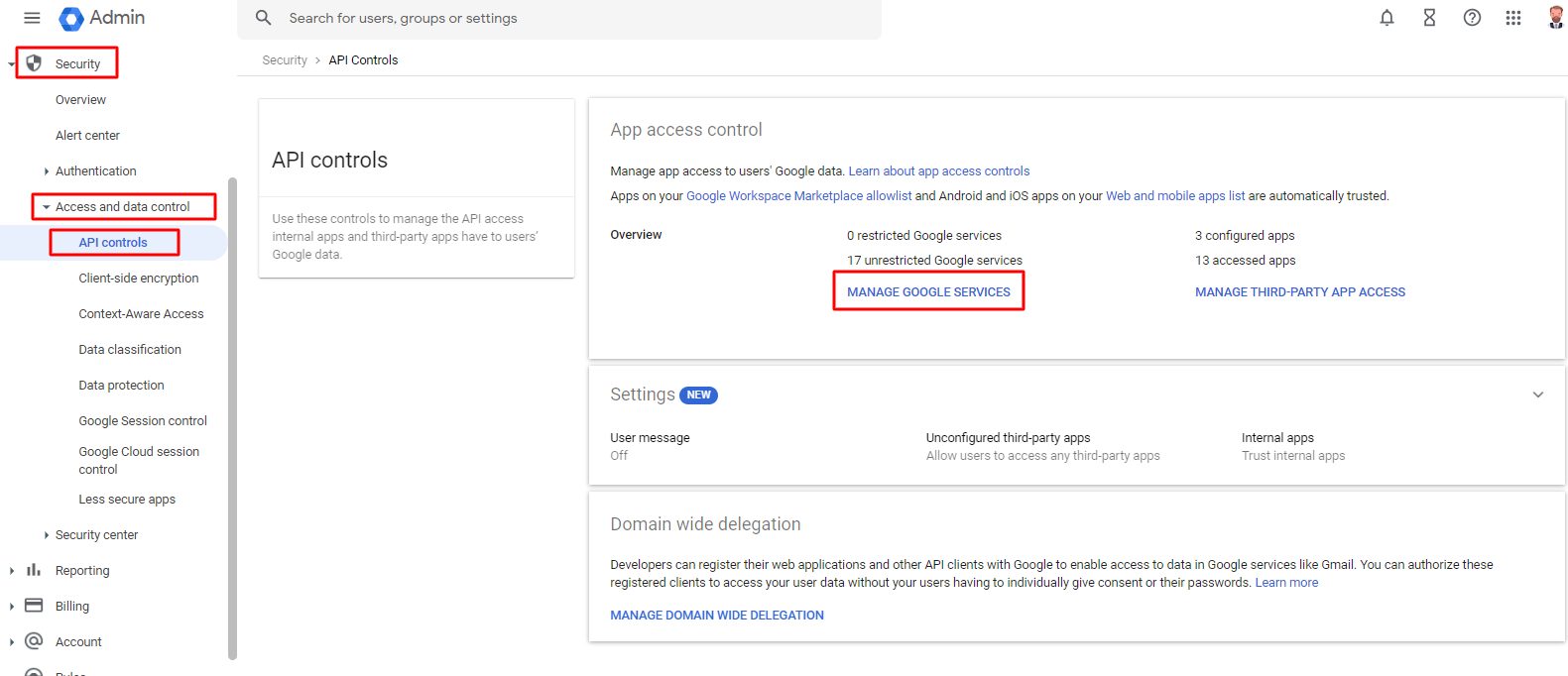Open Google Workspace Marketplace allowlist link
1568x676 pixels.
click(798, 196)
